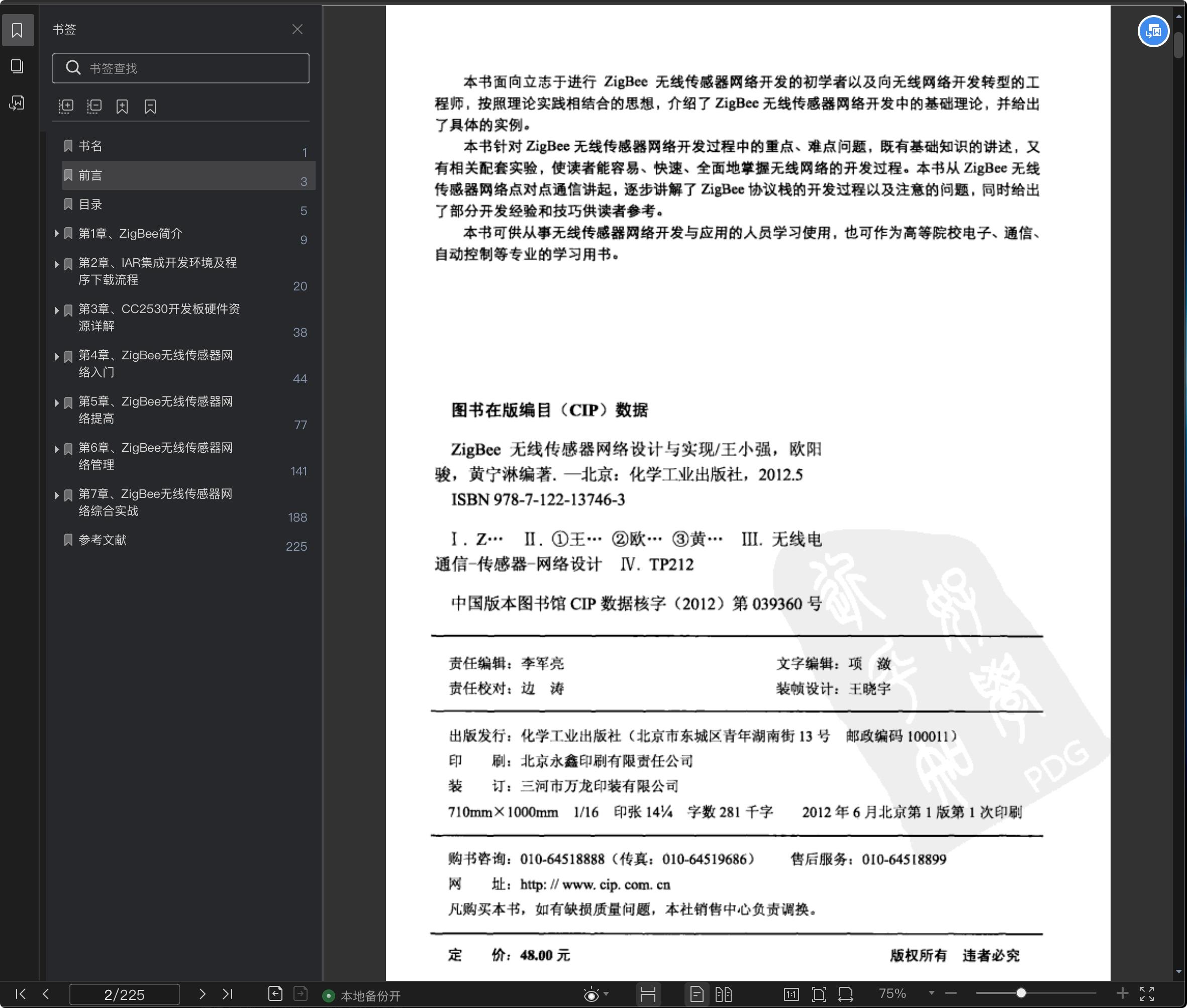Open the annotations panel icon in sidebar
Viewport: 1187px width, 1008px height.
[17, 103]
